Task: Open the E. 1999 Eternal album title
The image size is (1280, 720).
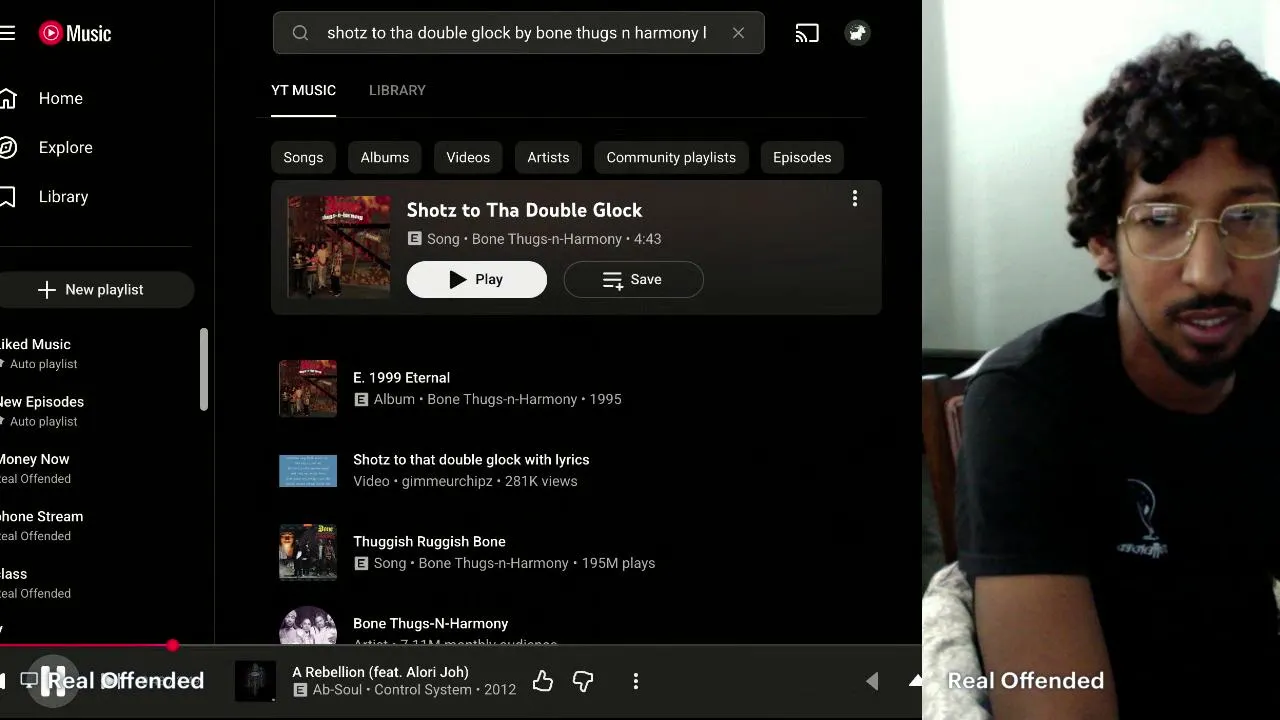Action: point(402,377)
